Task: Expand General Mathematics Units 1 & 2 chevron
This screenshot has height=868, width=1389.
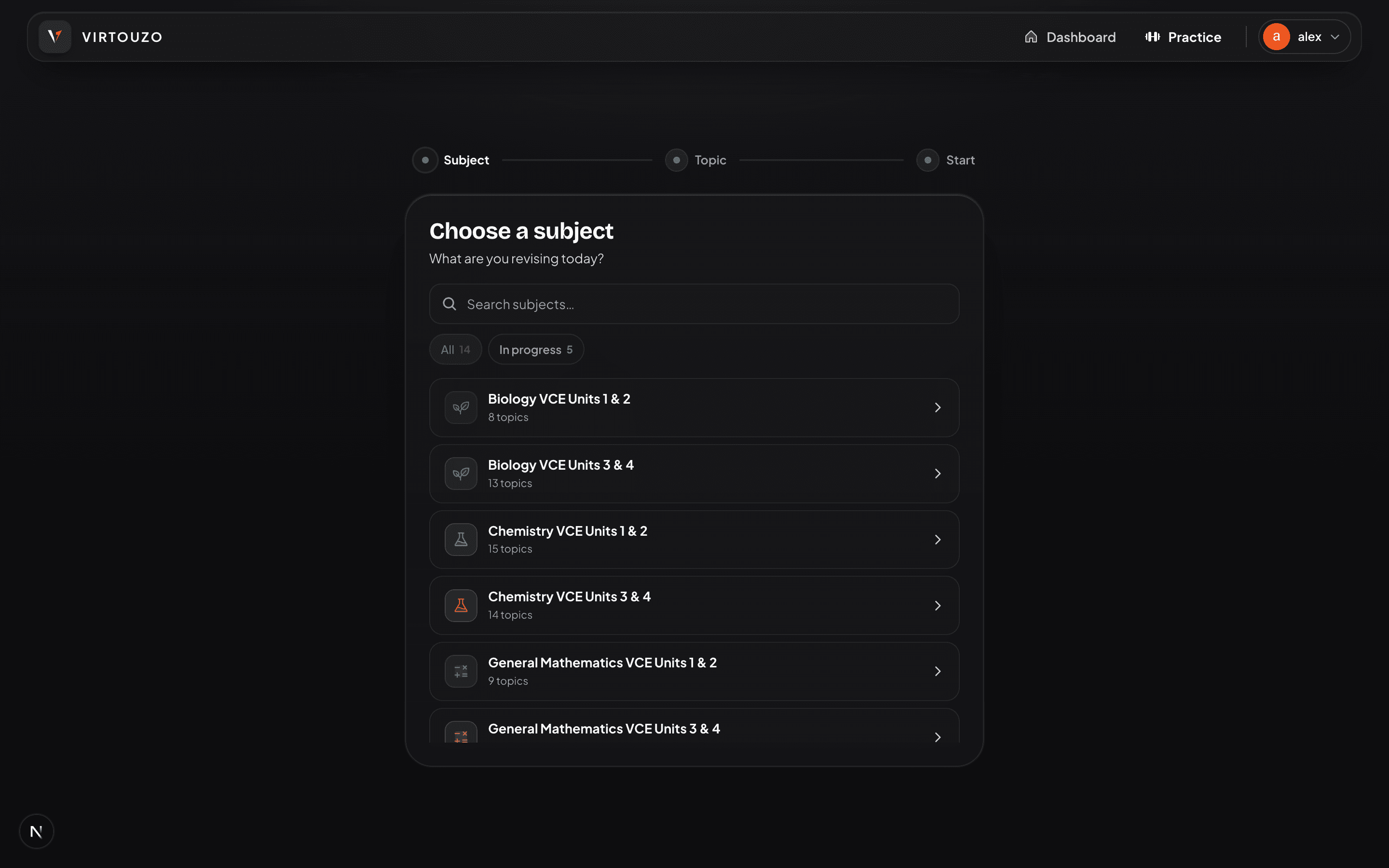Action: pos(937,671)
